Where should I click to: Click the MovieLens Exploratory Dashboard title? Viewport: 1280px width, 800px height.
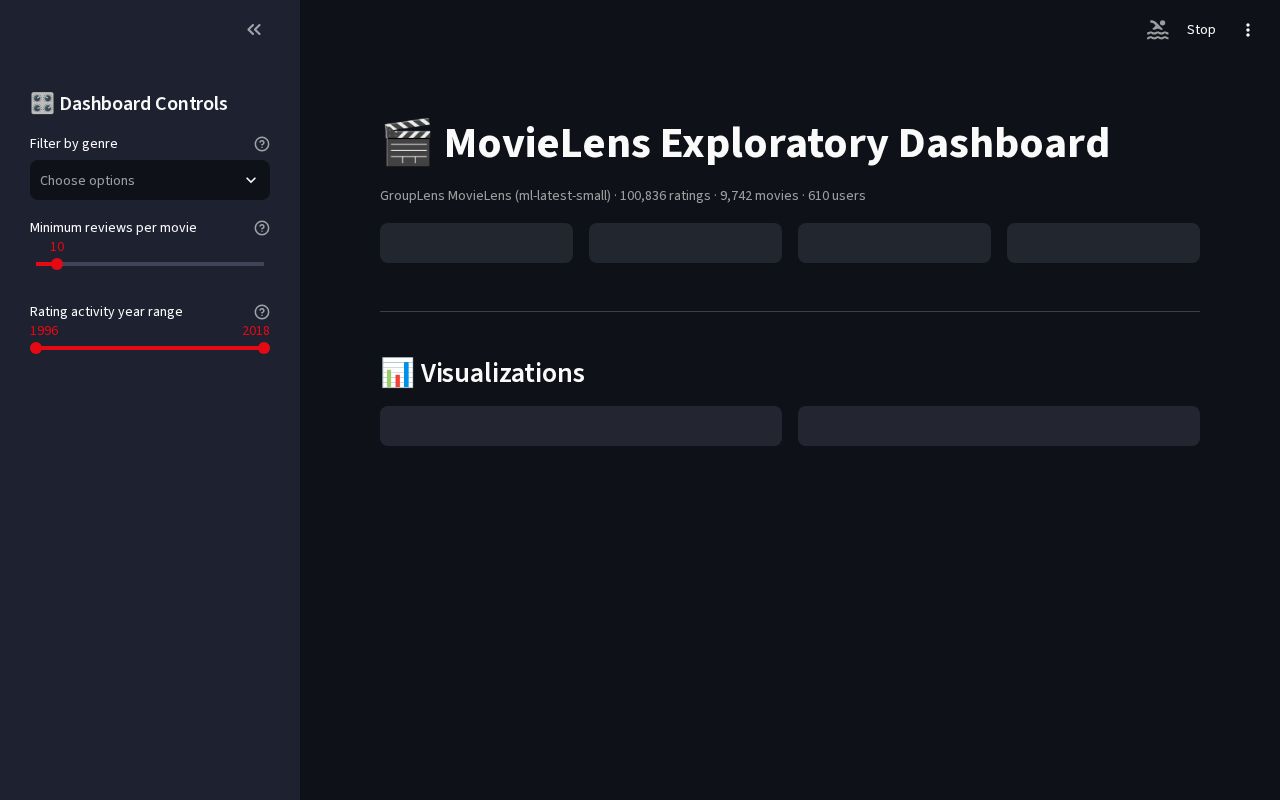pyautogui.click(x=746, y=143)
